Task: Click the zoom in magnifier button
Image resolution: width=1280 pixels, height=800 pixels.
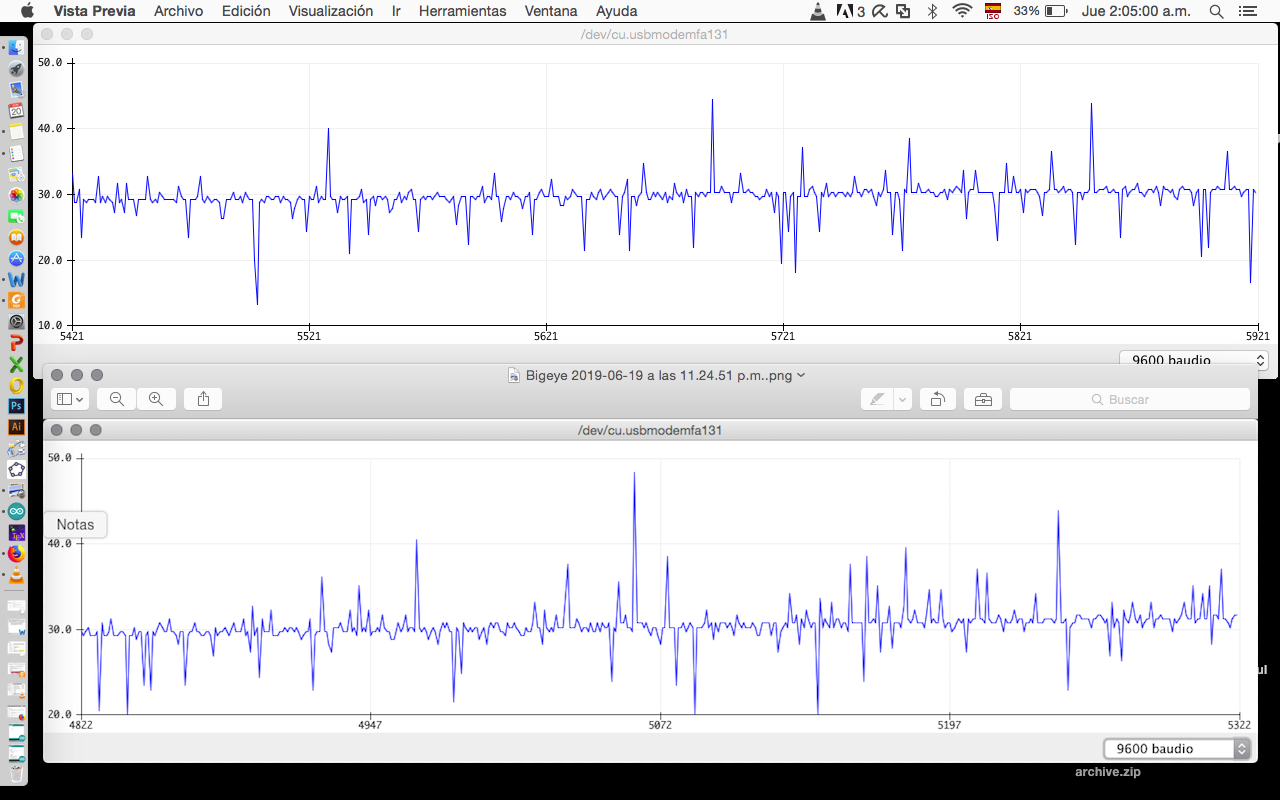Action: (156, 399)
